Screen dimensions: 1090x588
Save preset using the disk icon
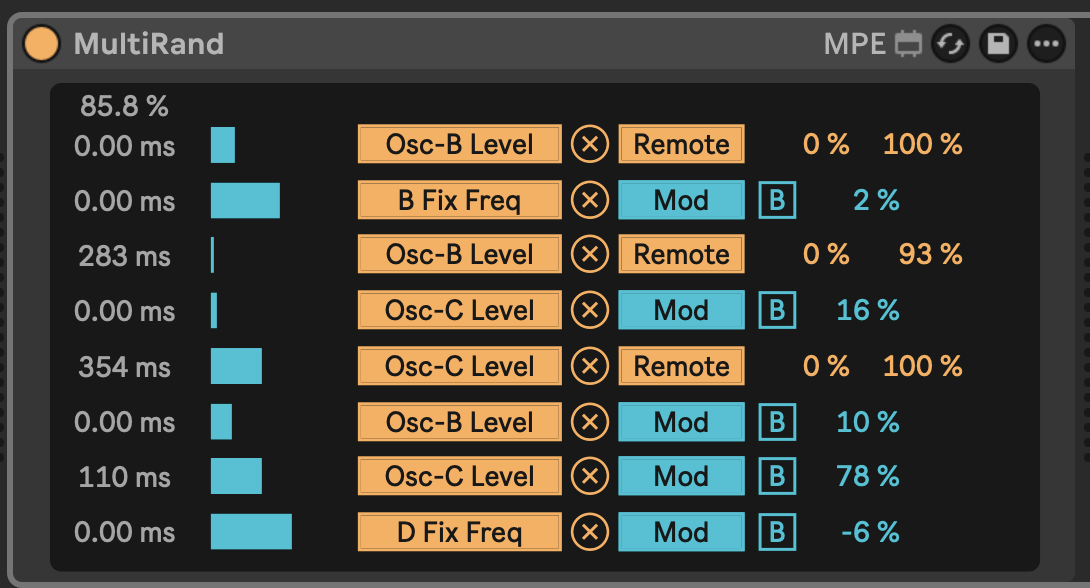(x=998, y=44)
